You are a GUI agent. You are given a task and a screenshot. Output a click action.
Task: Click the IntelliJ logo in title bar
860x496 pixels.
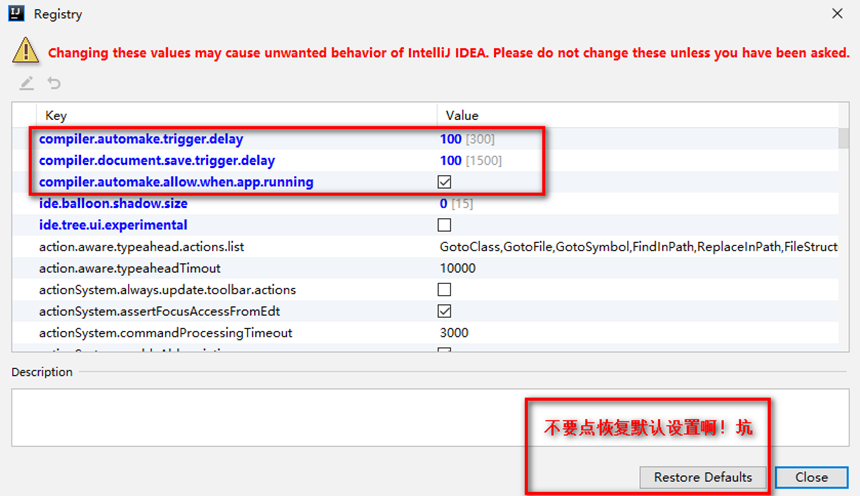pyautogui.click(x=17, y=15)
